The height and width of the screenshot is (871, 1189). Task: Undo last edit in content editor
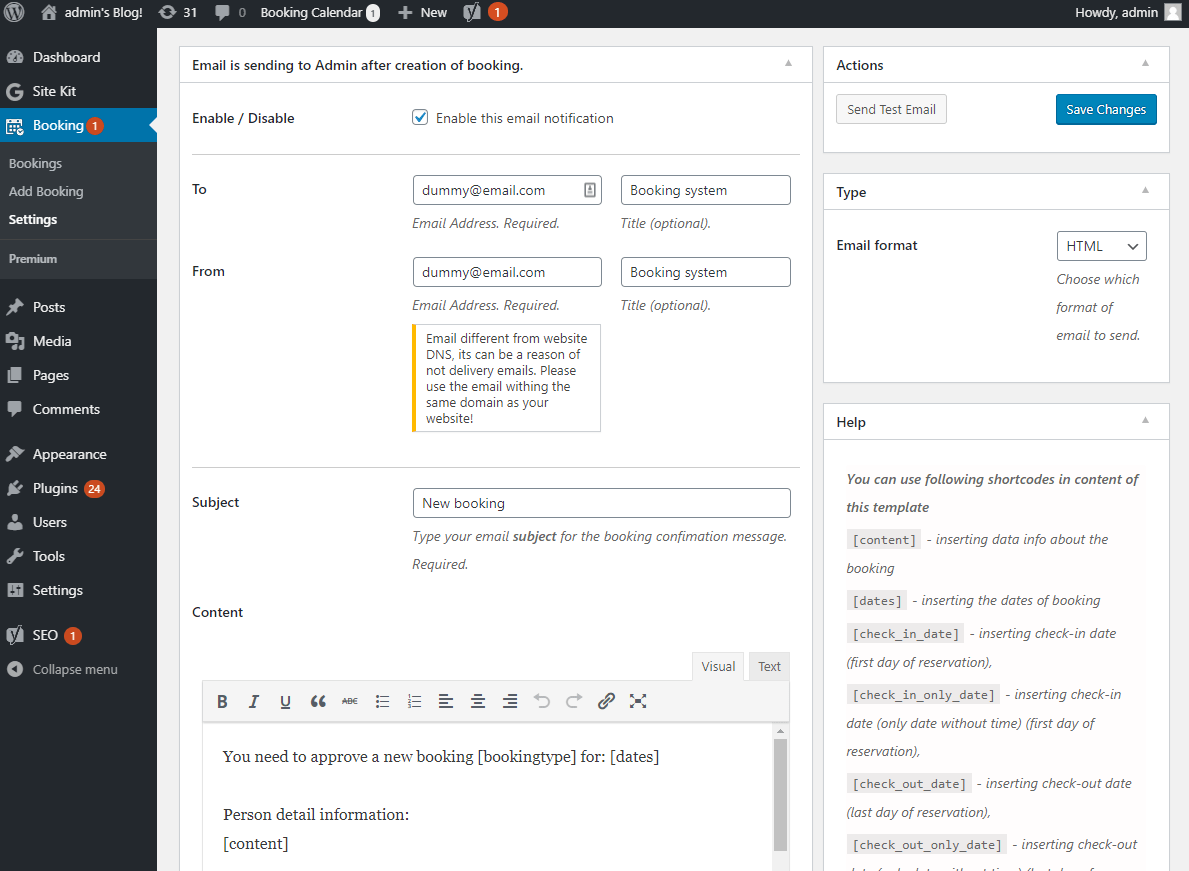coord(541,701)
